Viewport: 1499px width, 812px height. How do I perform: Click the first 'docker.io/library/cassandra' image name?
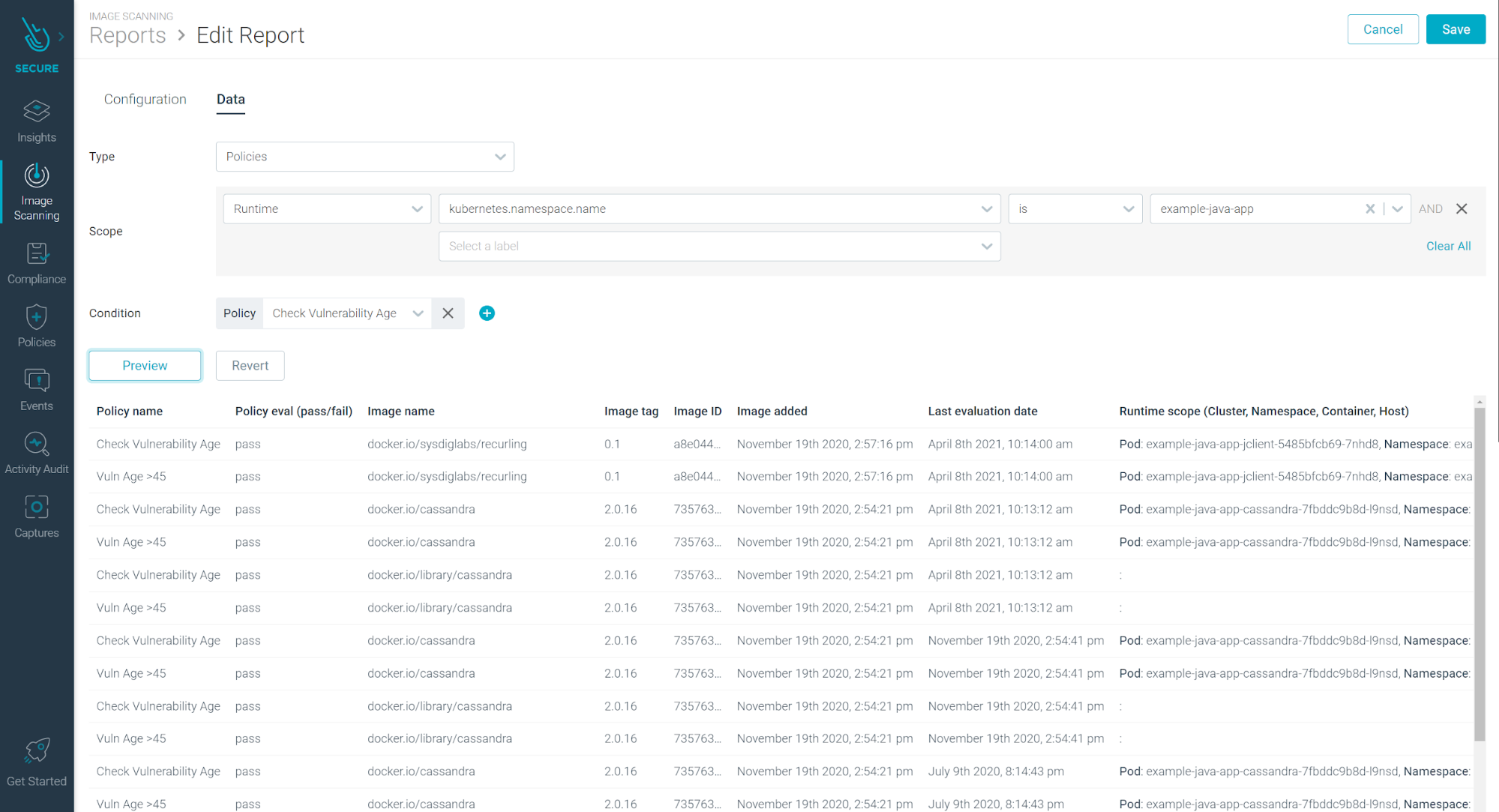[439, 575]
